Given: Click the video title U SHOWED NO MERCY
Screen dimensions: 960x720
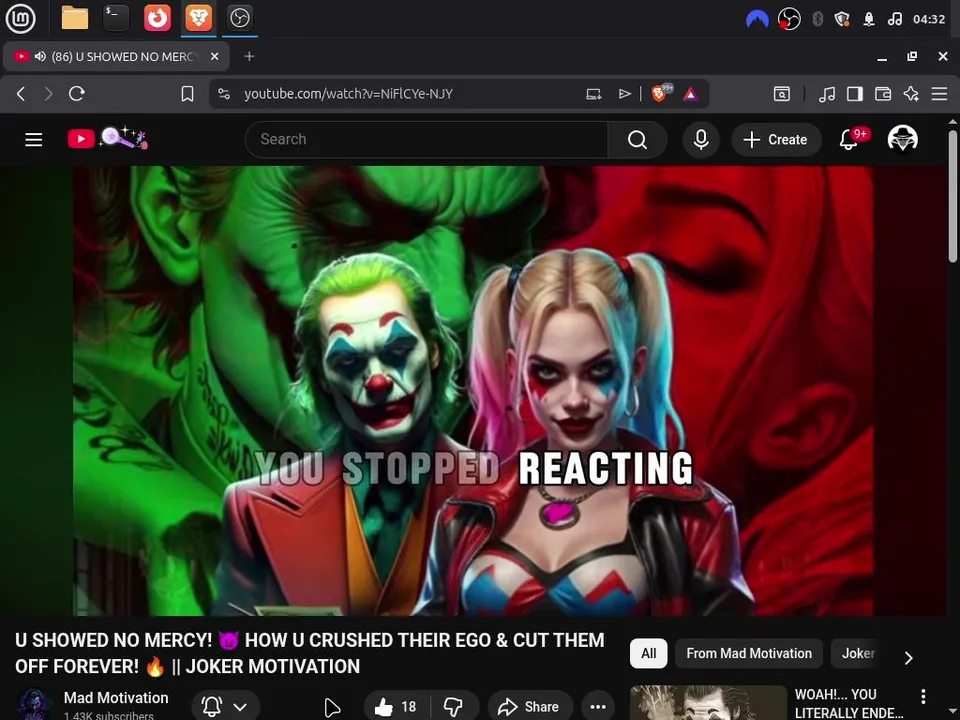Looking at the screenshot, I should coord(310,653).
